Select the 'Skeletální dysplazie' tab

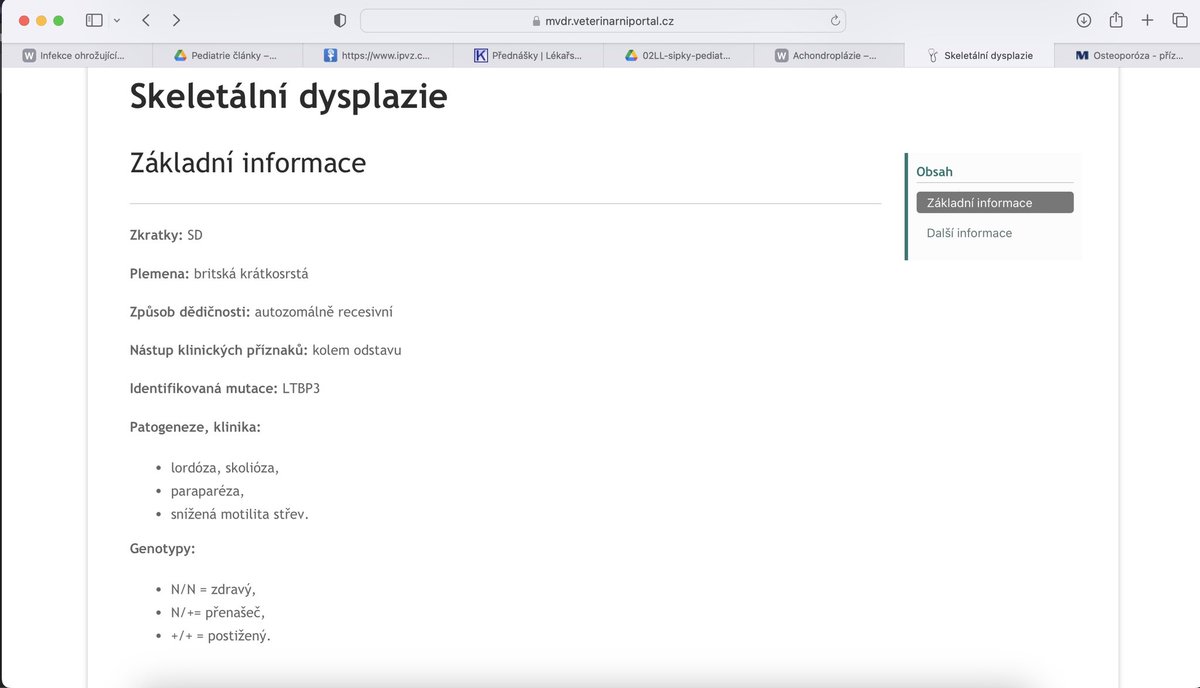(979, 56)
